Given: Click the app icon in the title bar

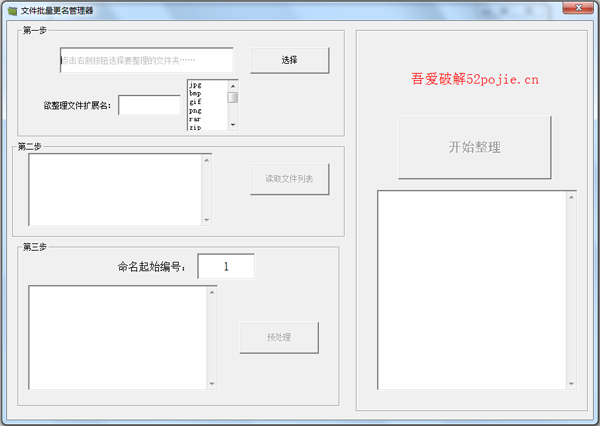Looking at the screenshot, I should click(x=11, y=10).
